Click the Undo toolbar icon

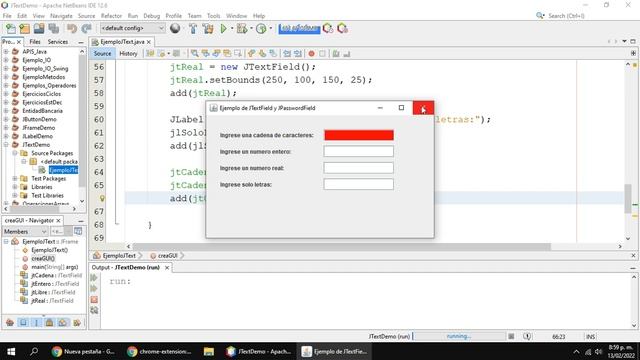coord(72,29)
